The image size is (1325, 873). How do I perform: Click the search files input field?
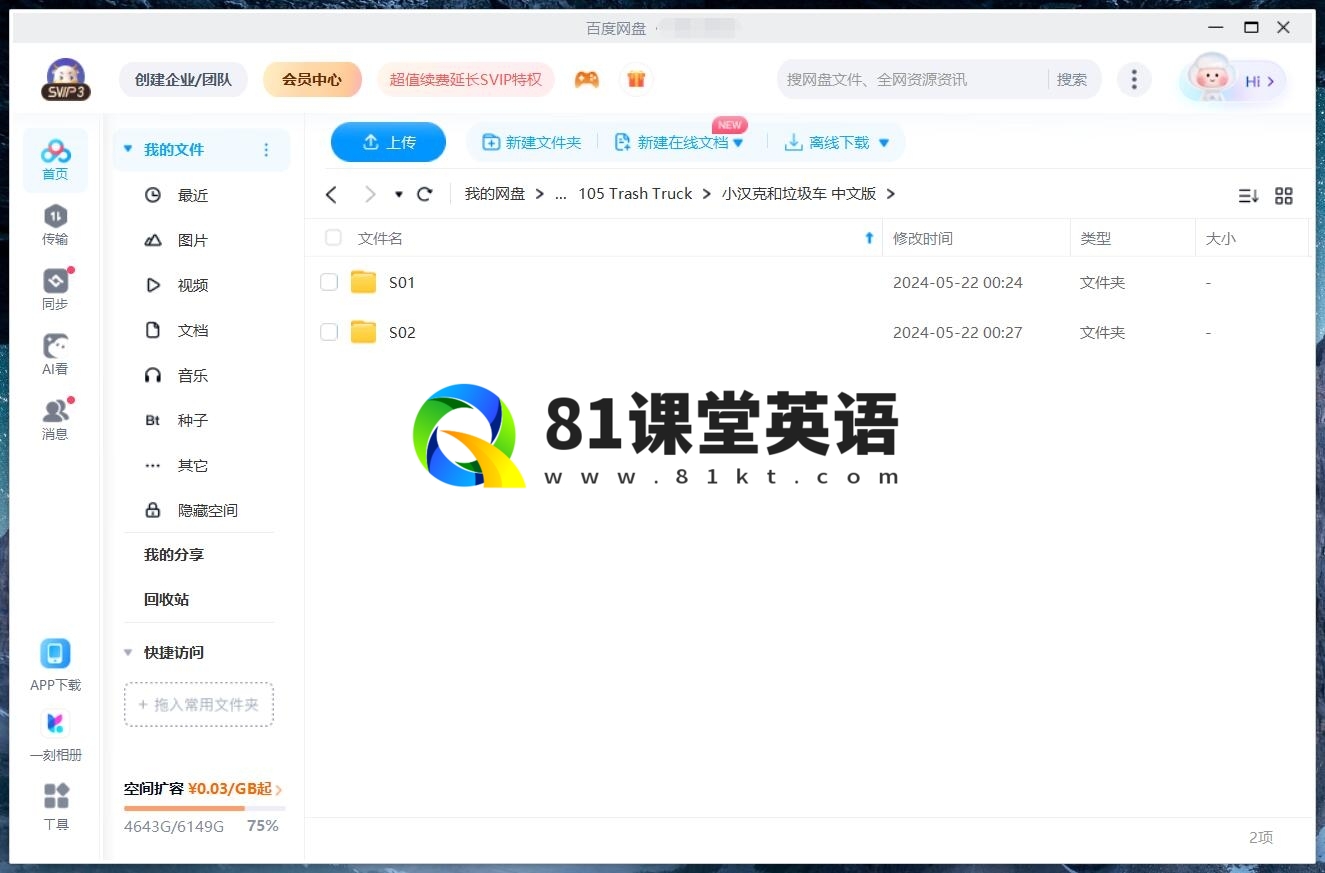913,79
